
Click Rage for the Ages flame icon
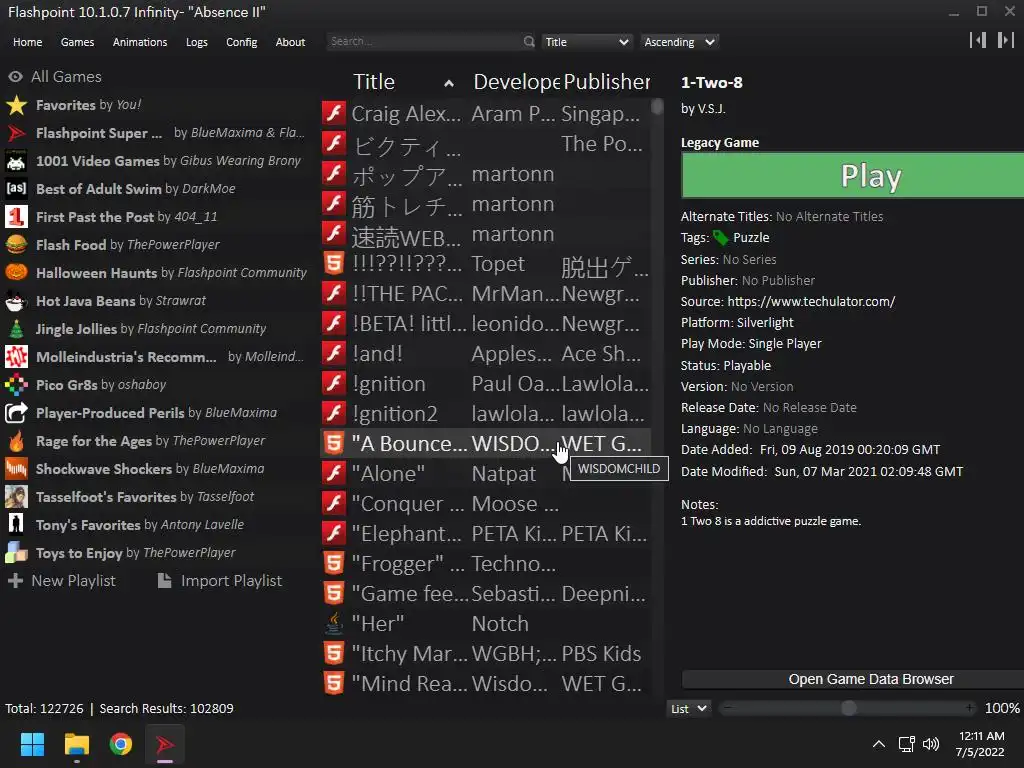click(16, 441)
